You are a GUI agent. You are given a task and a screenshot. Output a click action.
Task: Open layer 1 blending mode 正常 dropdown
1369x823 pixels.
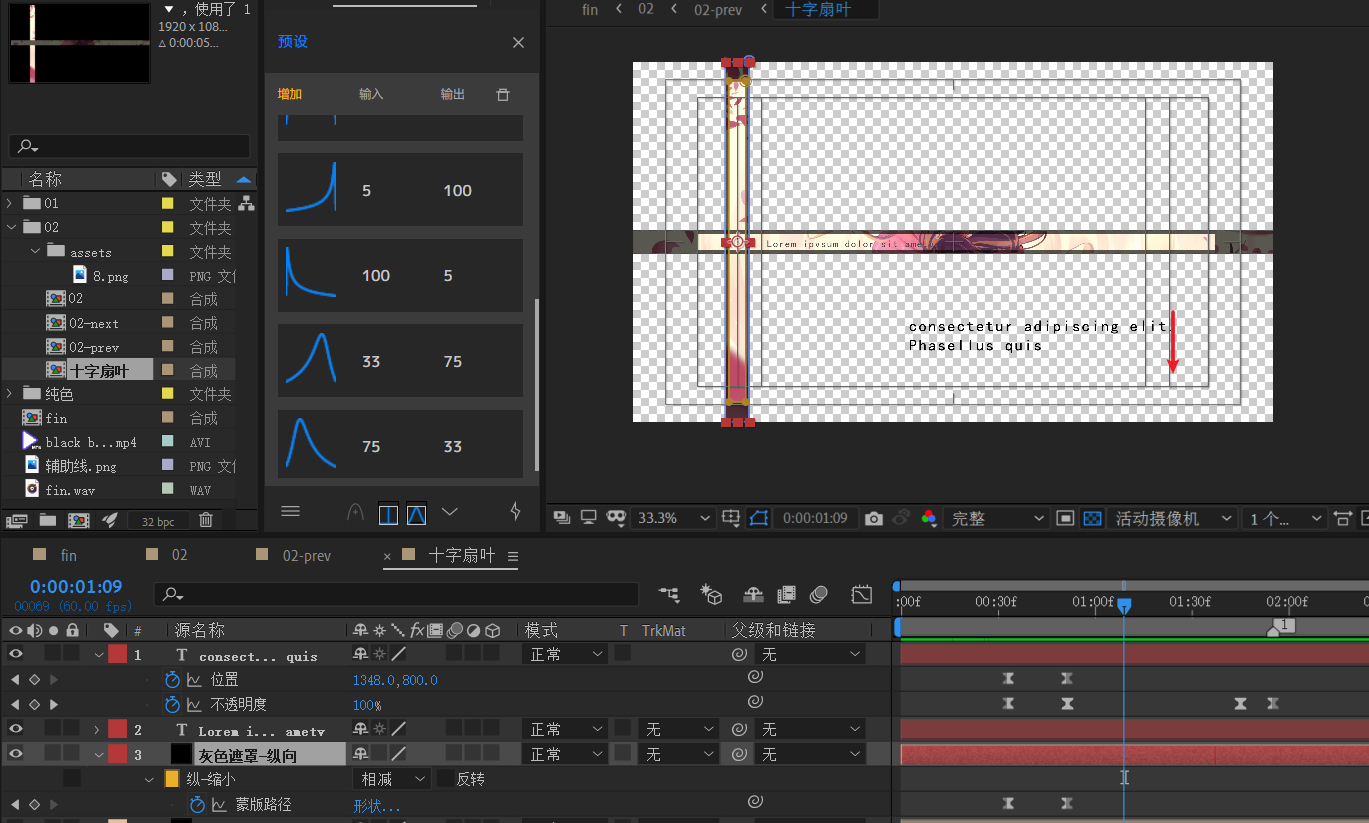(x=564, y=654)
